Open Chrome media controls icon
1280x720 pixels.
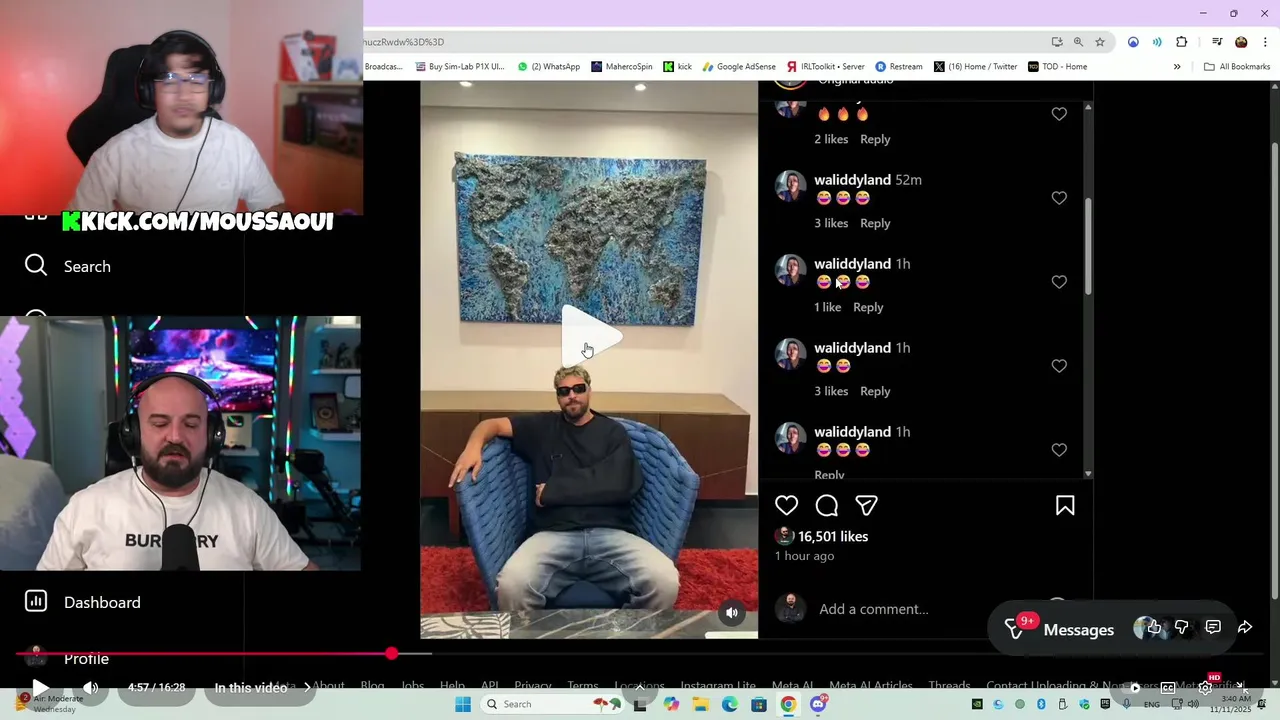(1217, 42)
